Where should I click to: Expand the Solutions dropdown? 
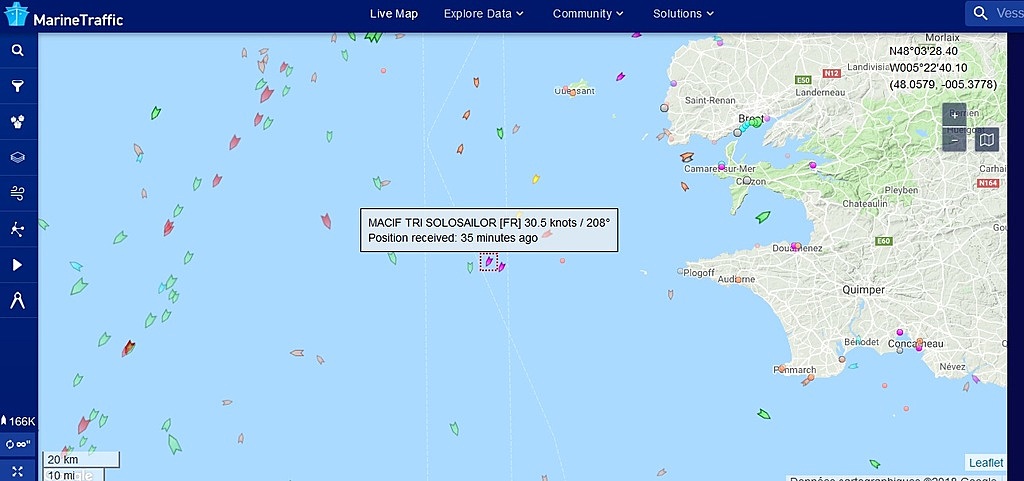pos(683,14)
